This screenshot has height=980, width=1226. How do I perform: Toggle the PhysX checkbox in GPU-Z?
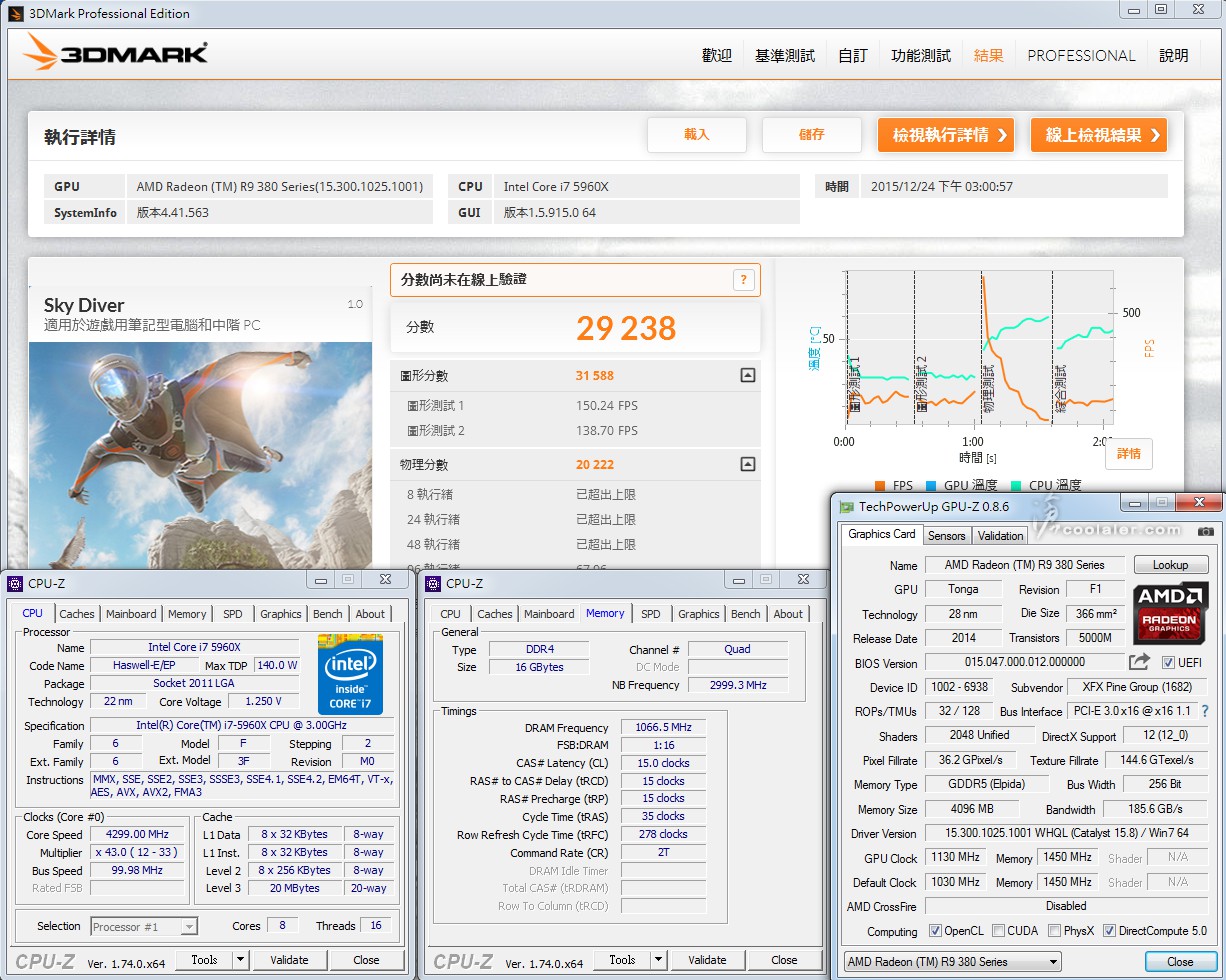1054,931
